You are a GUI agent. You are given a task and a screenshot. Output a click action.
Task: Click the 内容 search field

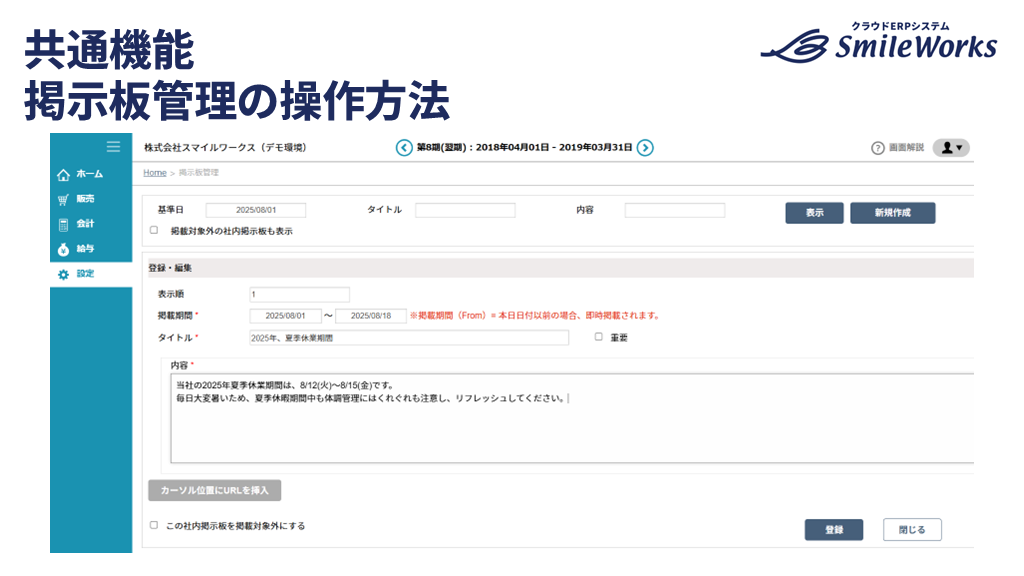(675, 210)
